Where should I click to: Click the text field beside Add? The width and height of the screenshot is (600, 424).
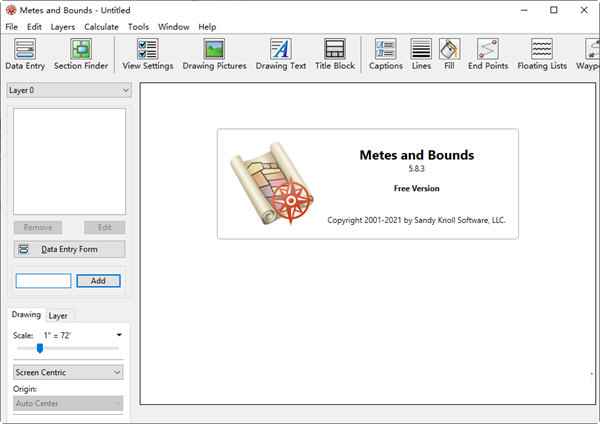tap(43, 281)
